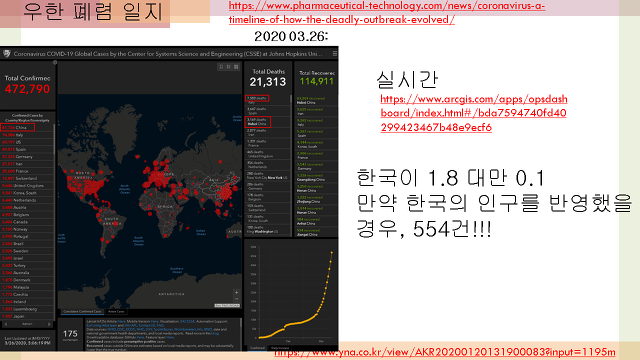This screenshot has height=360, width=640.
Task: Select Malaysia in the confirmed cases list
Action: tap(27, 287)
